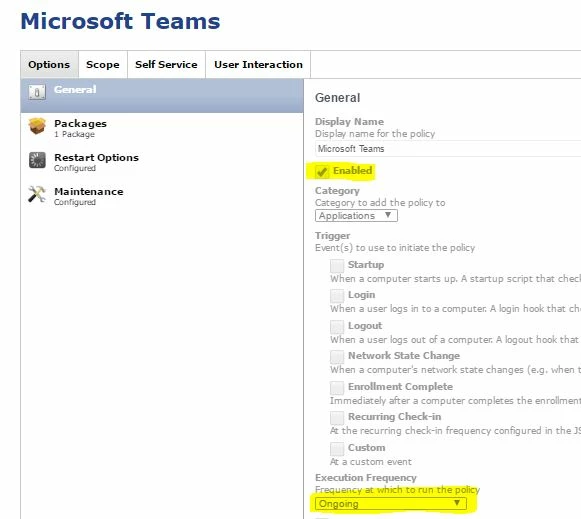Click the '1 Package' subtitle text
This screenshot has width=581, height=519.
click(x=74, y=134)
